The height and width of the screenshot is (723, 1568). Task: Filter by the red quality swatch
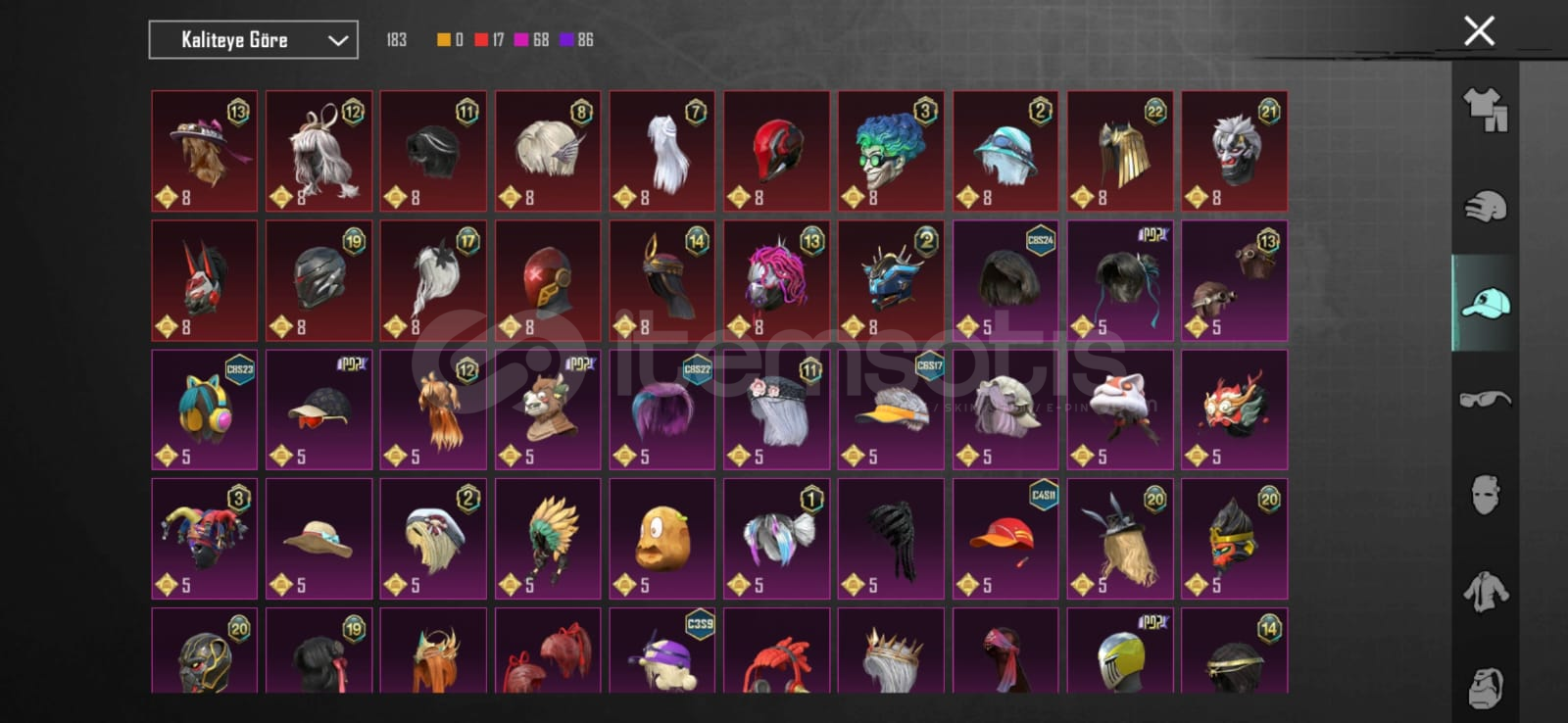[x=481, y=39]
